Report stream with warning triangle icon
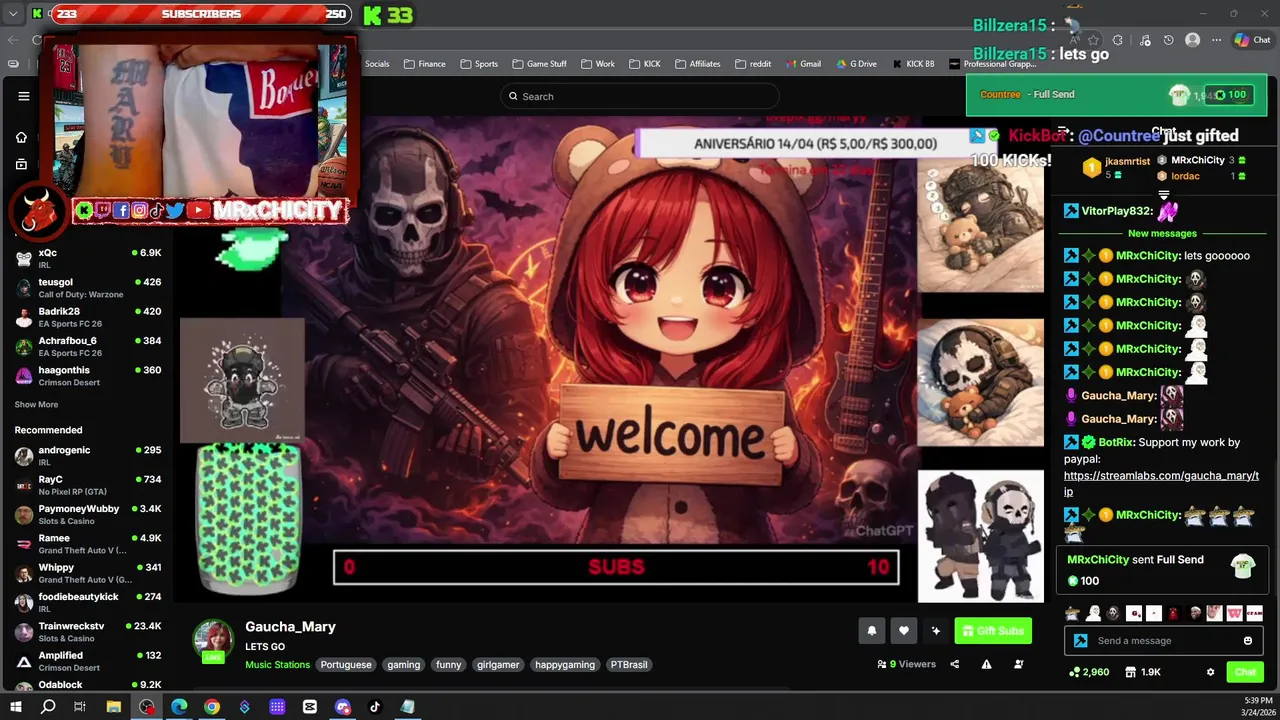The height and width of the screenshot is (720, 1280). 986,664
